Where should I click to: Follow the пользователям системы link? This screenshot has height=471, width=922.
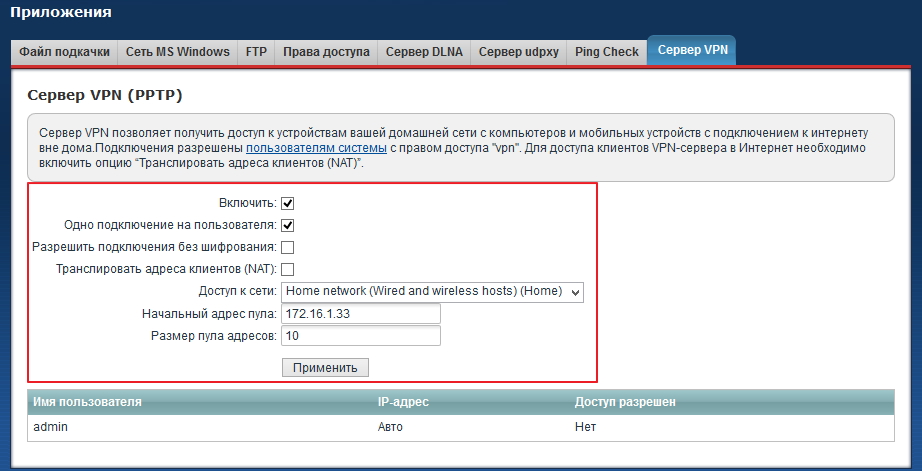(316, 148)
